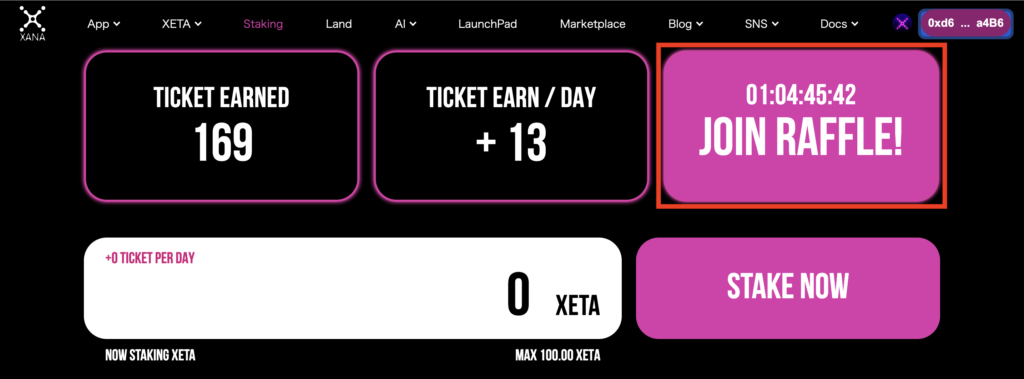Click the MAX 100.00 XETA label
This screenshot has height=379, width=1024.
(x=557, y=356)
